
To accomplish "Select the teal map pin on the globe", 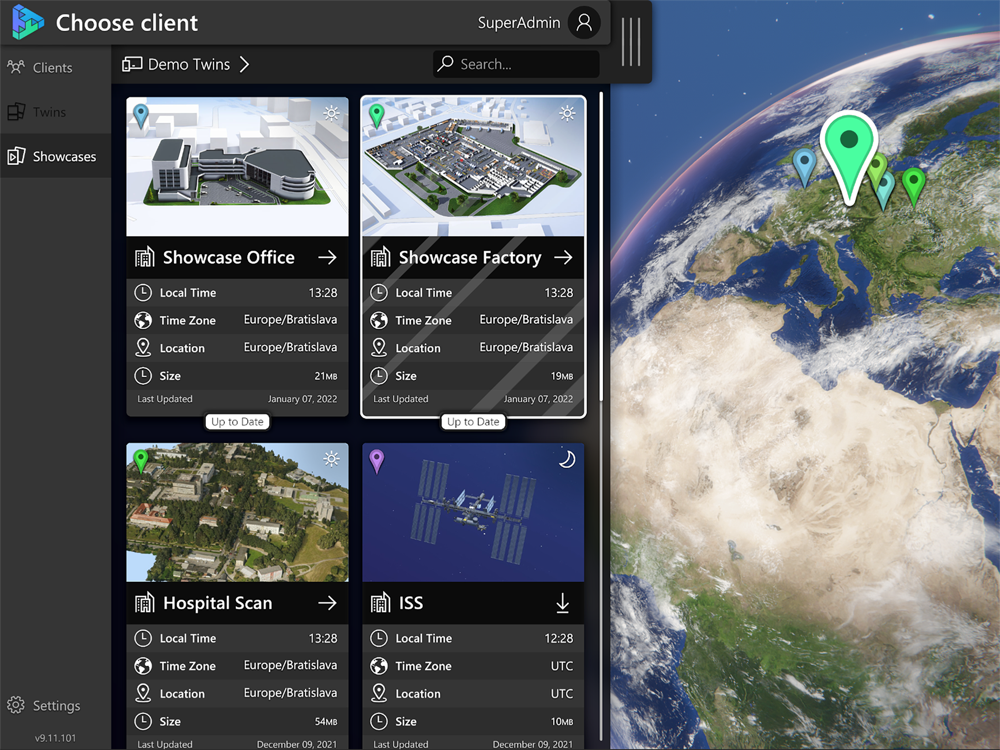I will (x=886, y=193).
